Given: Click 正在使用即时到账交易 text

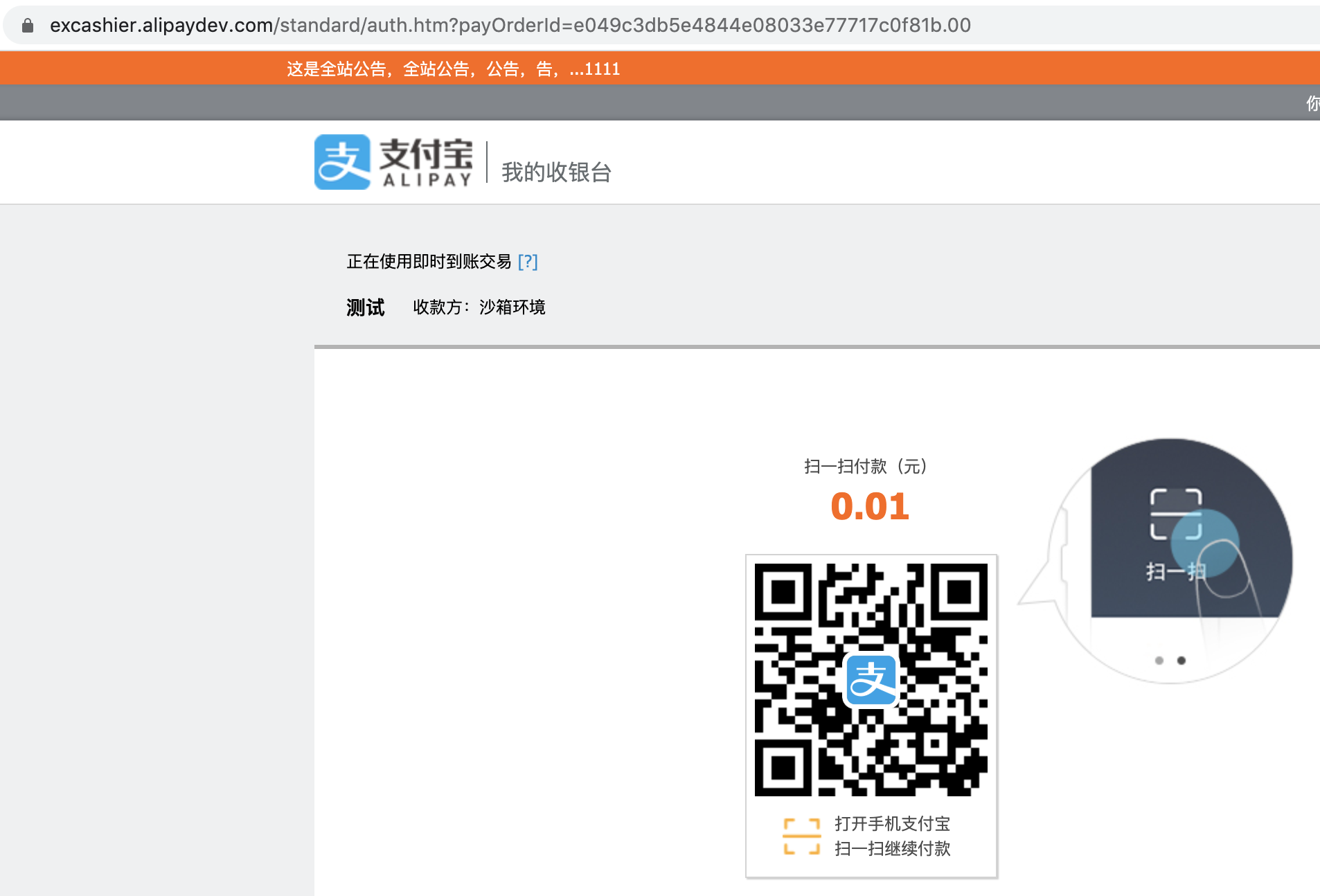Looking at the screenshot, I should click(x=429, y=262).
